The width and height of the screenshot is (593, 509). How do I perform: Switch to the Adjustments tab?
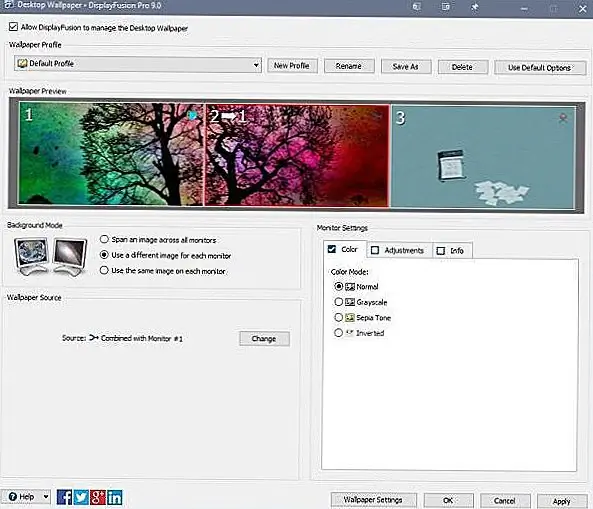point(399,250)
